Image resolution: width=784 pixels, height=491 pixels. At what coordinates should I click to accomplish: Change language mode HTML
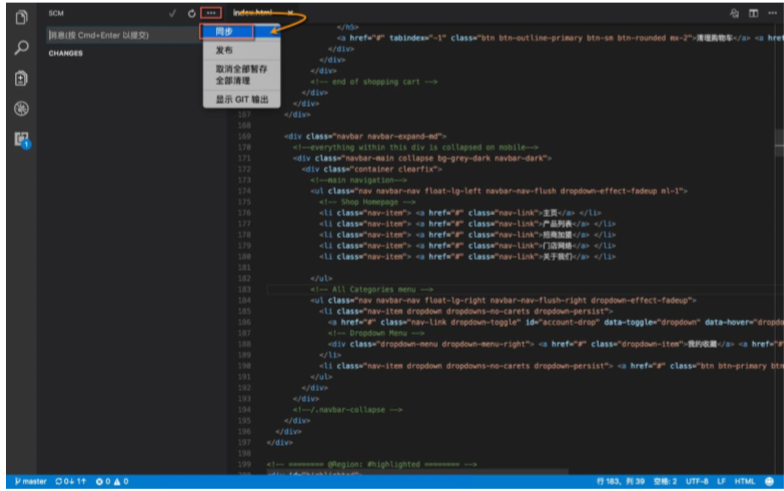click(x=744, y=482)
